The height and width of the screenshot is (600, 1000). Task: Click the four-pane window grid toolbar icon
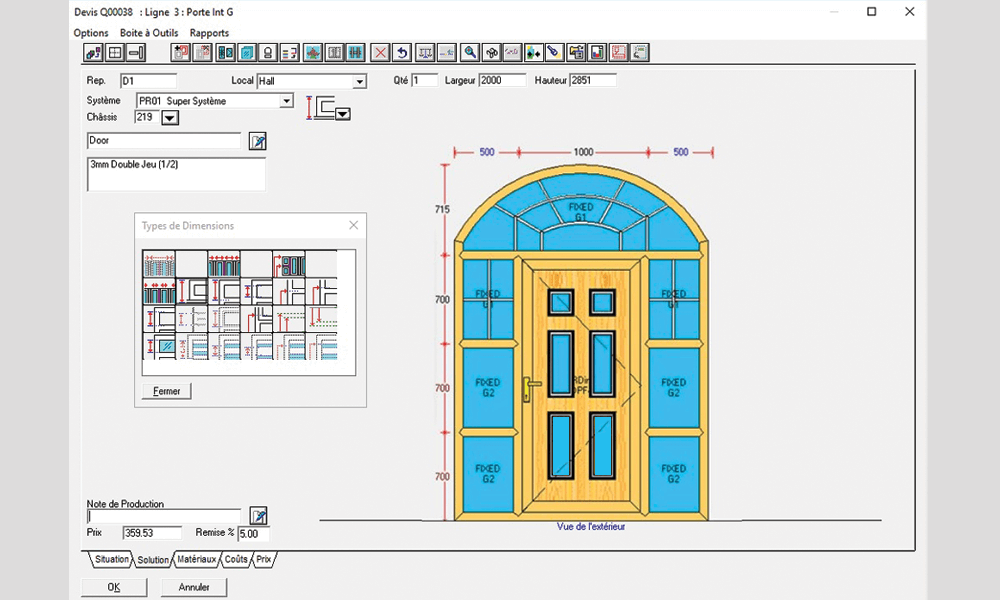(x=115, y=52)
